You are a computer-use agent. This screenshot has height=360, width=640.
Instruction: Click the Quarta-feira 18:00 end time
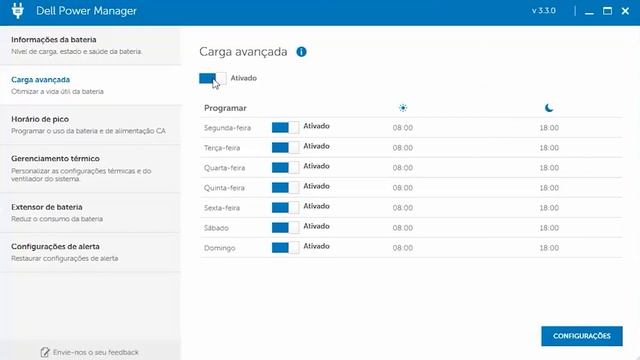[x=549, y=168]
